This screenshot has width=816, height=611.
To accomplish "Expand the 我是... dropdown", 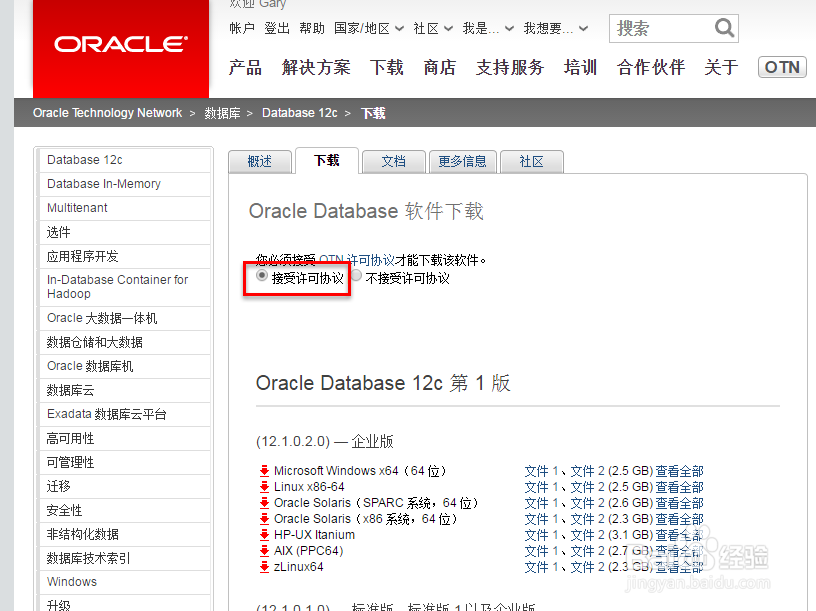I will click(488, 29).
